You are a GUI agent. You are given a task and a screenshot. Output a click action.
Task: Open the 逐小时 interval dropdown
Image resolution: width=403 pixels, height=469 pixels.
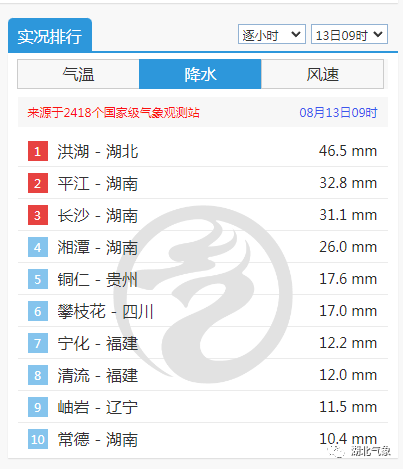[272, 34]
